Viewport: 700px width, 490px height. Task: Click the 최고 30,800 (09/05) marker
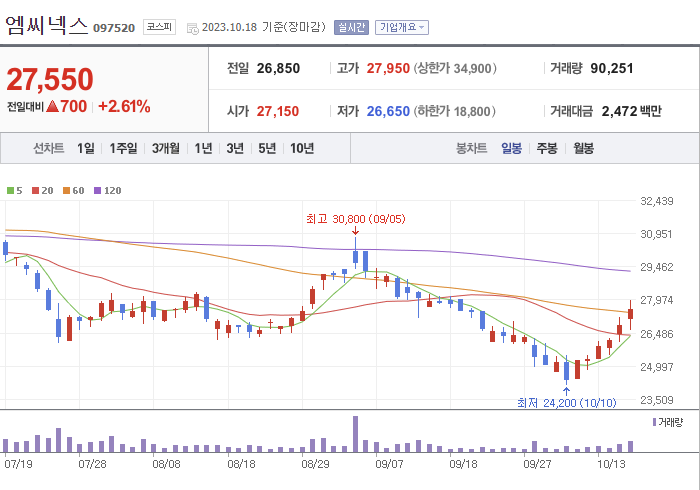355,219
